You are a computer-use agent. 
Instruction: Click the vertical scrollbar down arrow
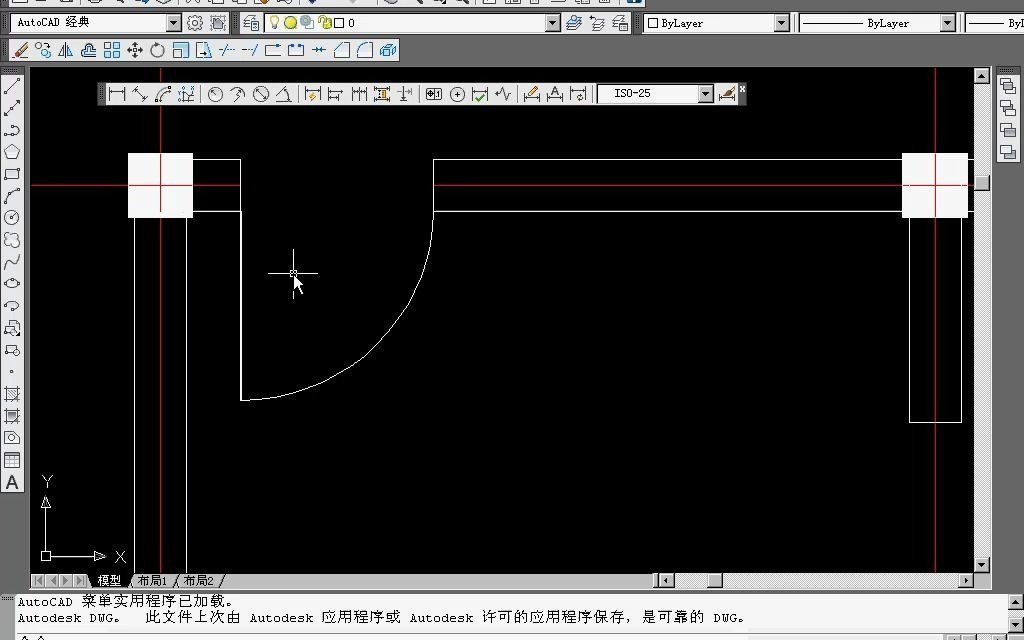[982, 565]
